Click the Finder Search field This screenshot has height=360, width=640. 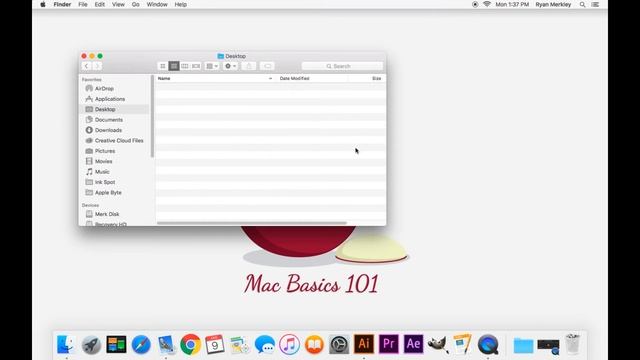(x=342, y=66)
